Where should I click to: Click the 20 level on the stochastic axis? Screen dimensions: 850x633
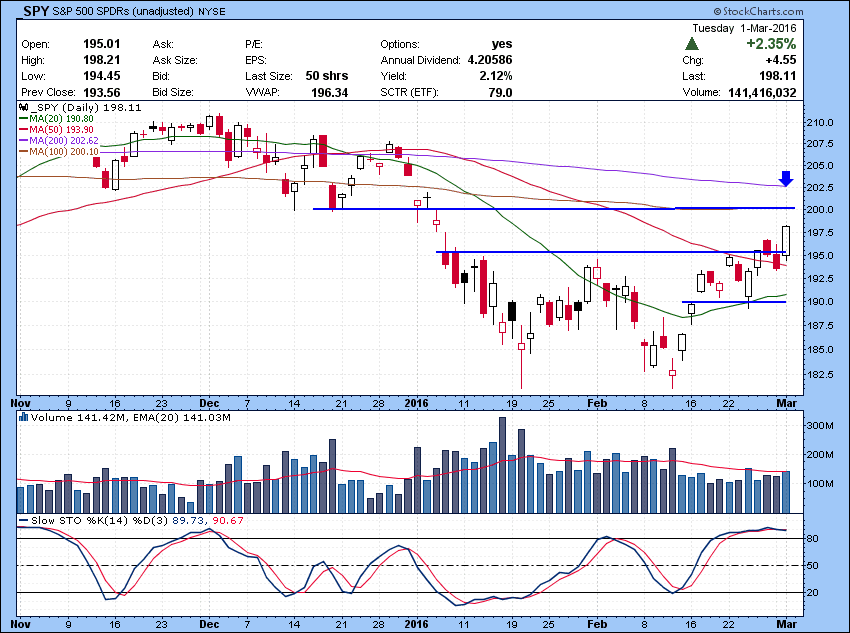[x=813, y=593]
